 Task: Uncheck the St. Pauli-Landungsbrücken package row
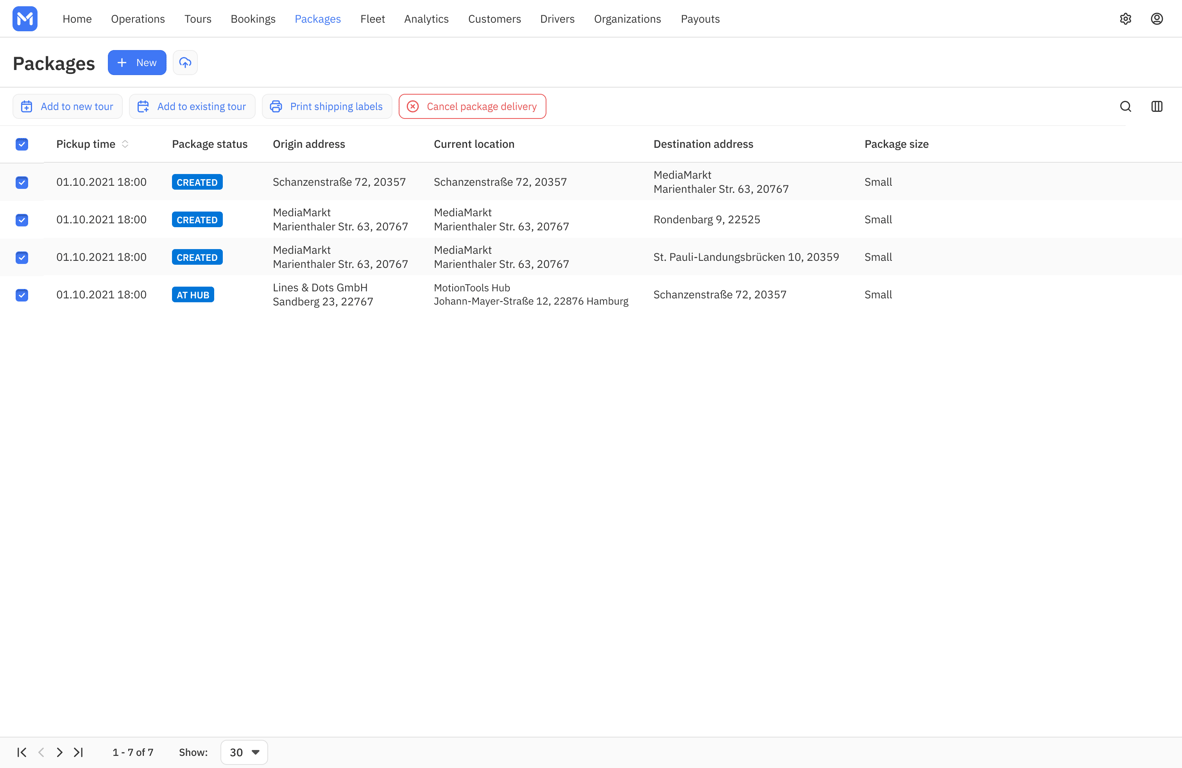(x=22, y=258)
